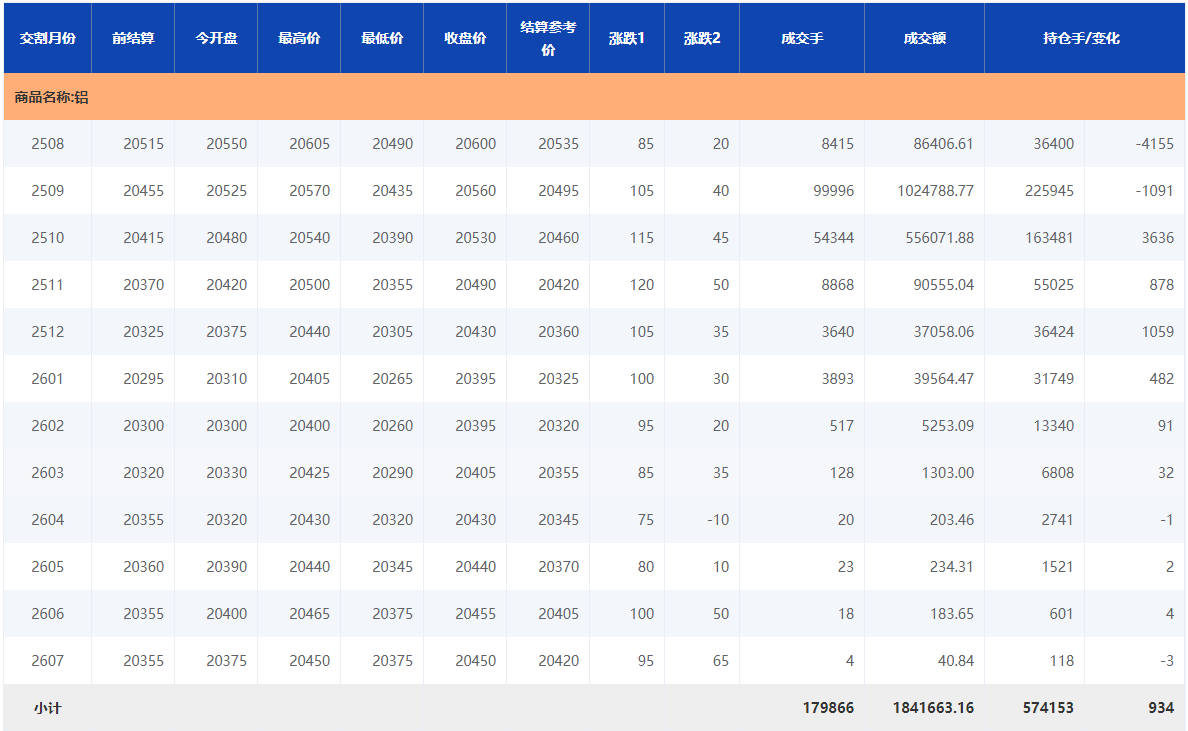Select the -4155 position change cell

[x=1154, y=144]
